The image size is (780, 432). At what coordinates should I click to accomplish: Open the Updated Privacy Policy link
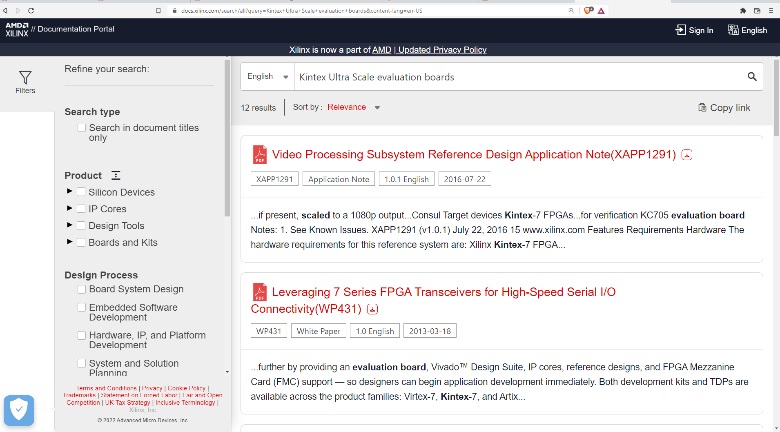pos(442,50)
